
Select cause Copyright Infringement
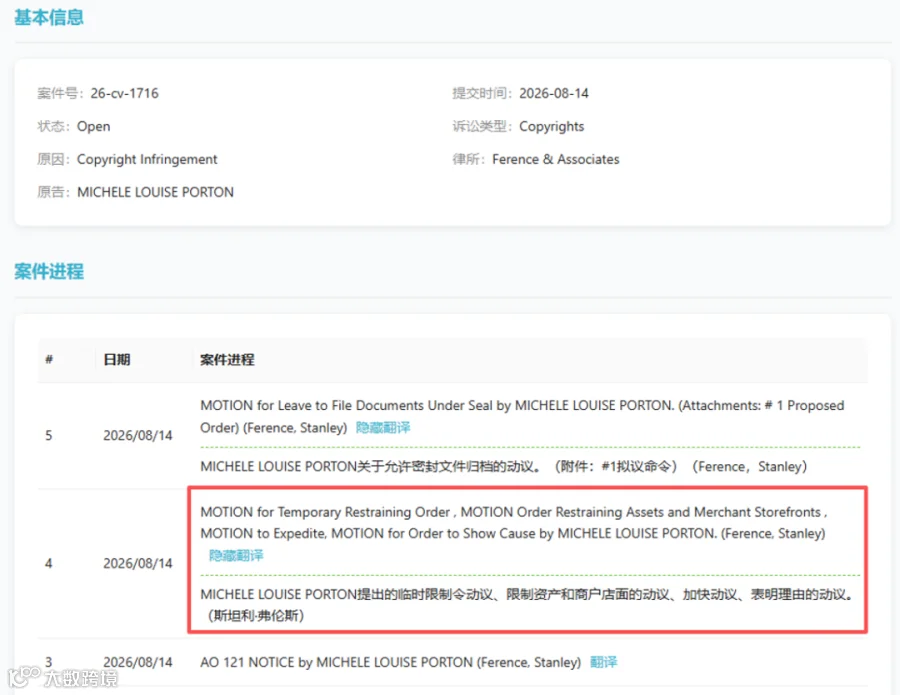[x=147, y=159]
